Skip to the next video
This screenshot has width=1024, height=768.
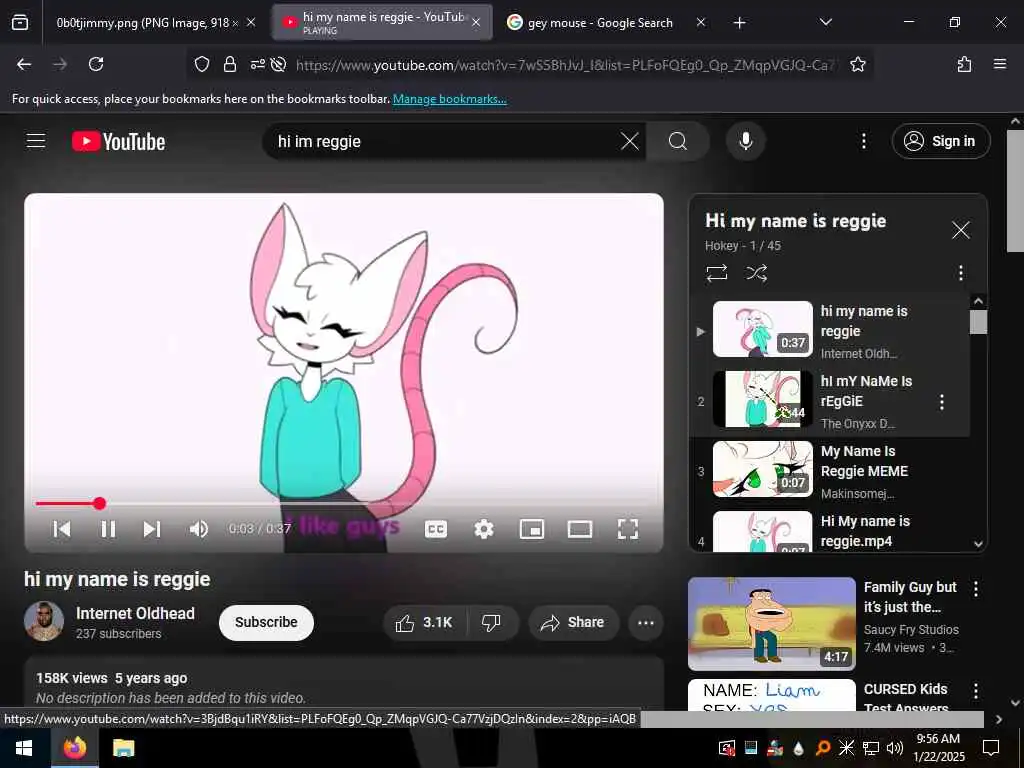(x=152, y=529)
